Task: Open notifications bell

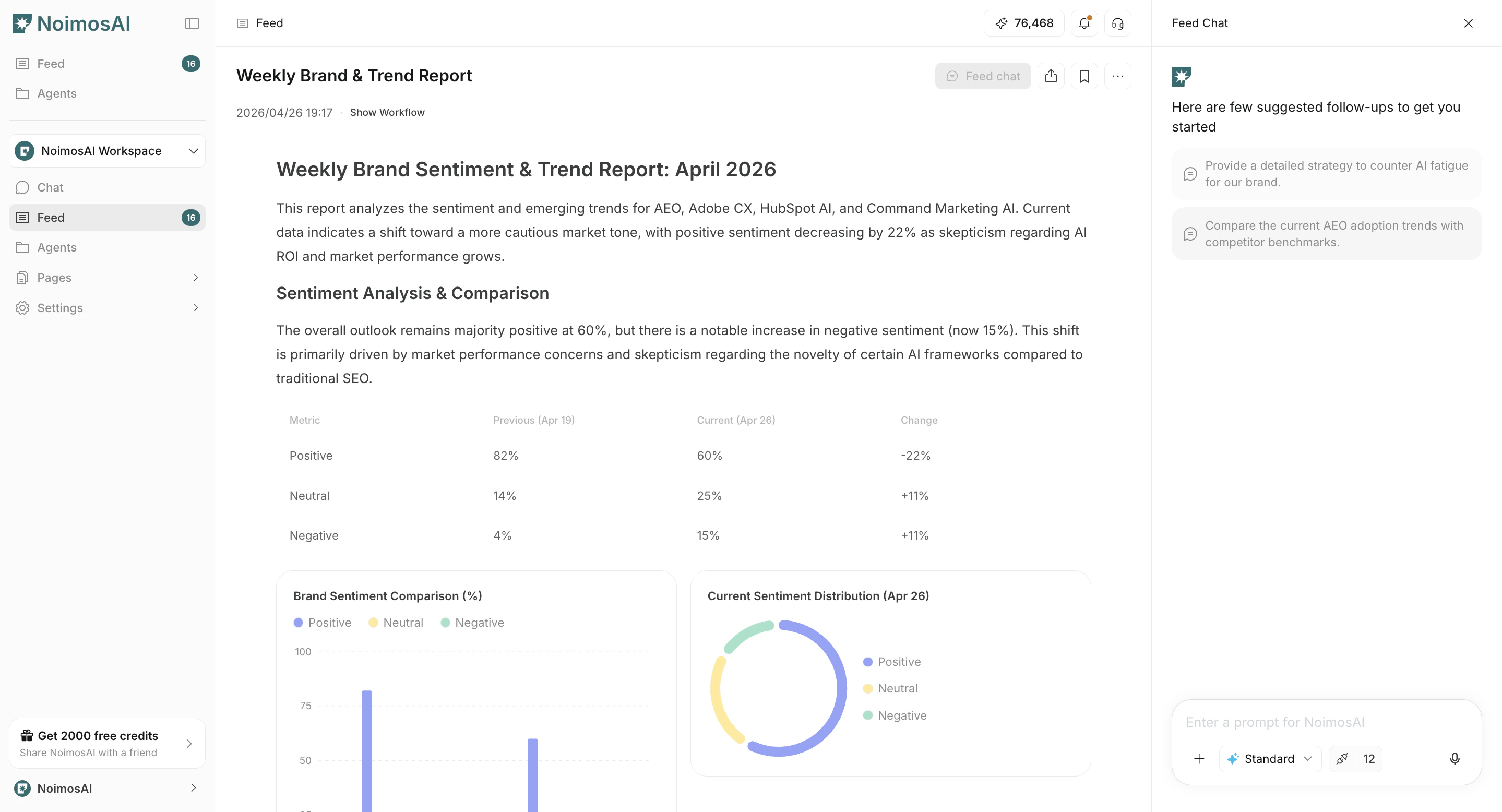Action: [1084, 23]
